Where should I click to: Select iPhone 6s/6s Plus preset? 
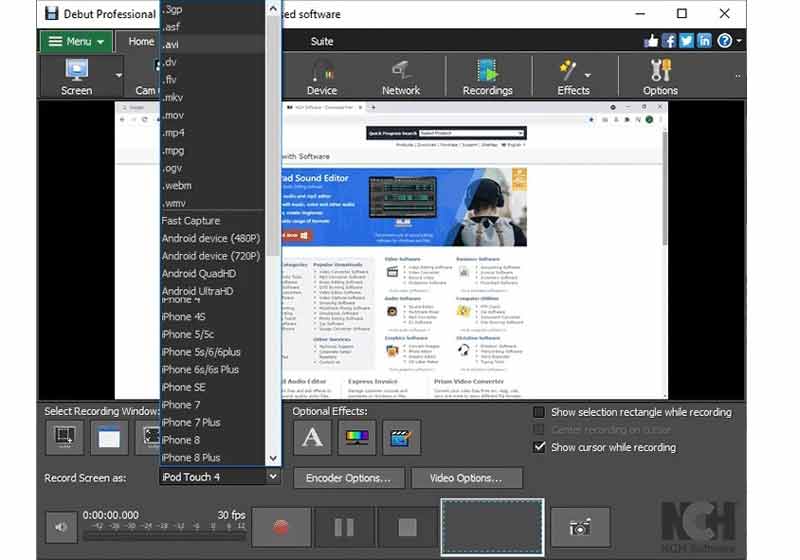(213, 370)
